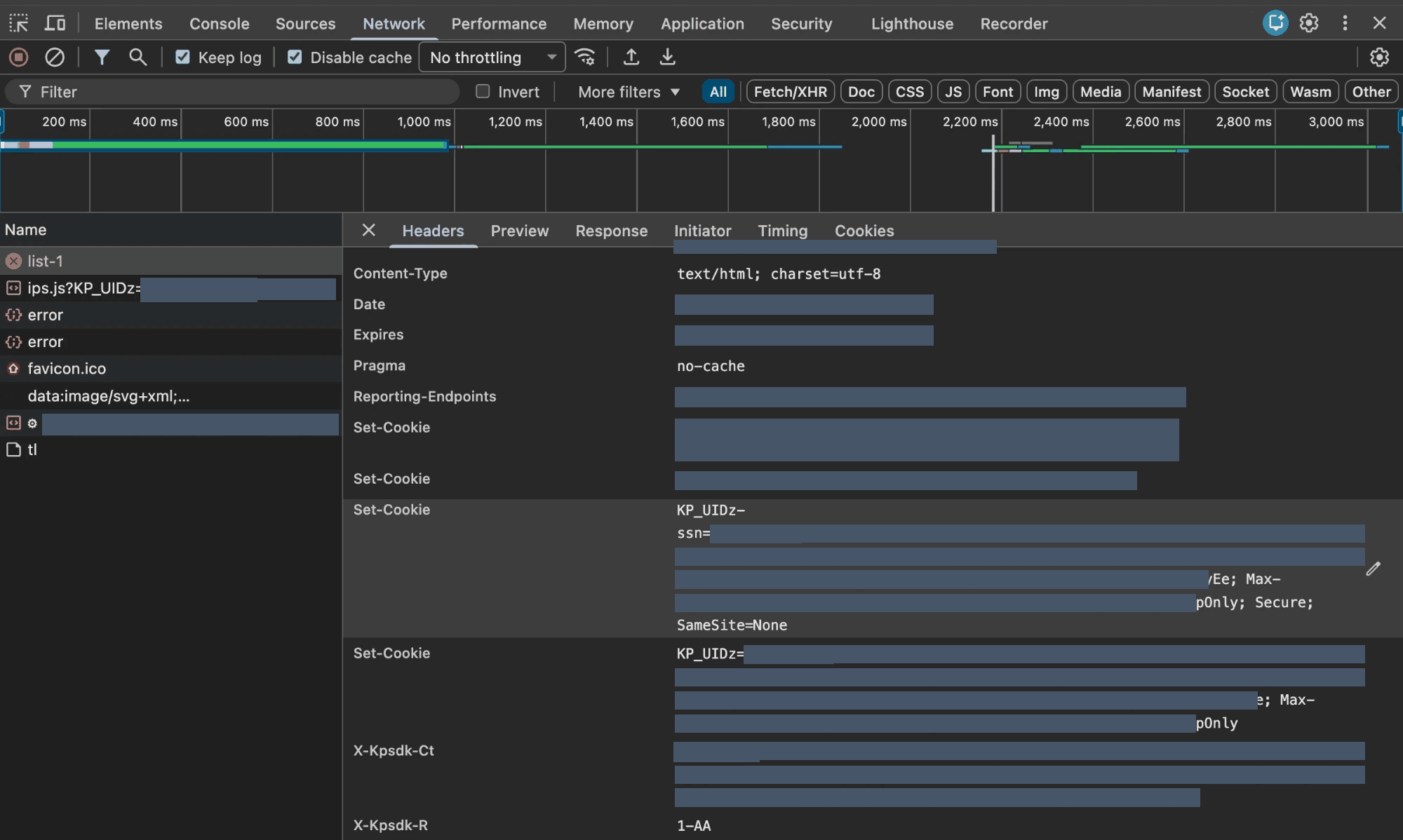Viewport: 1403px width, 840px height.
Task: Enable the Invert filter checkbox
Action: point(483,91)
